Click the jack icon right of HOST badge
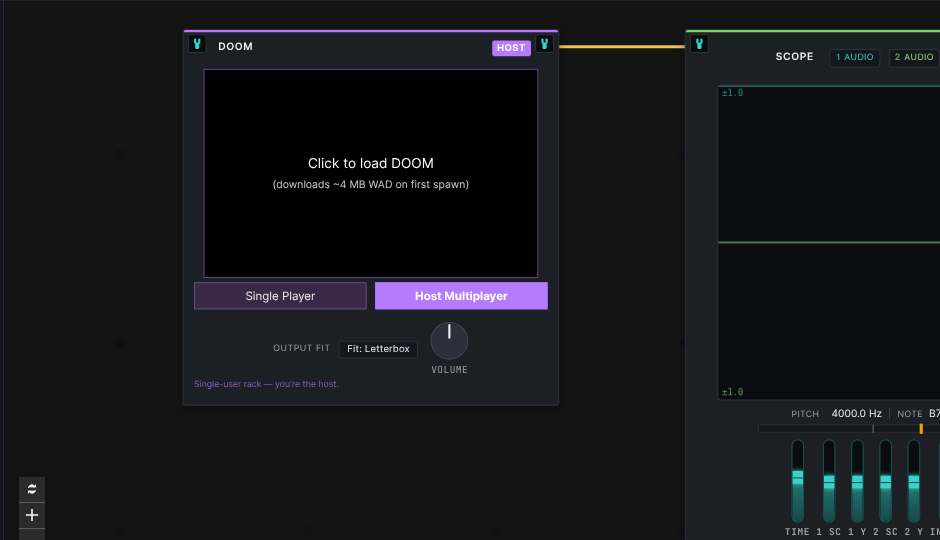The image size is (940, 540). (544, 44)
